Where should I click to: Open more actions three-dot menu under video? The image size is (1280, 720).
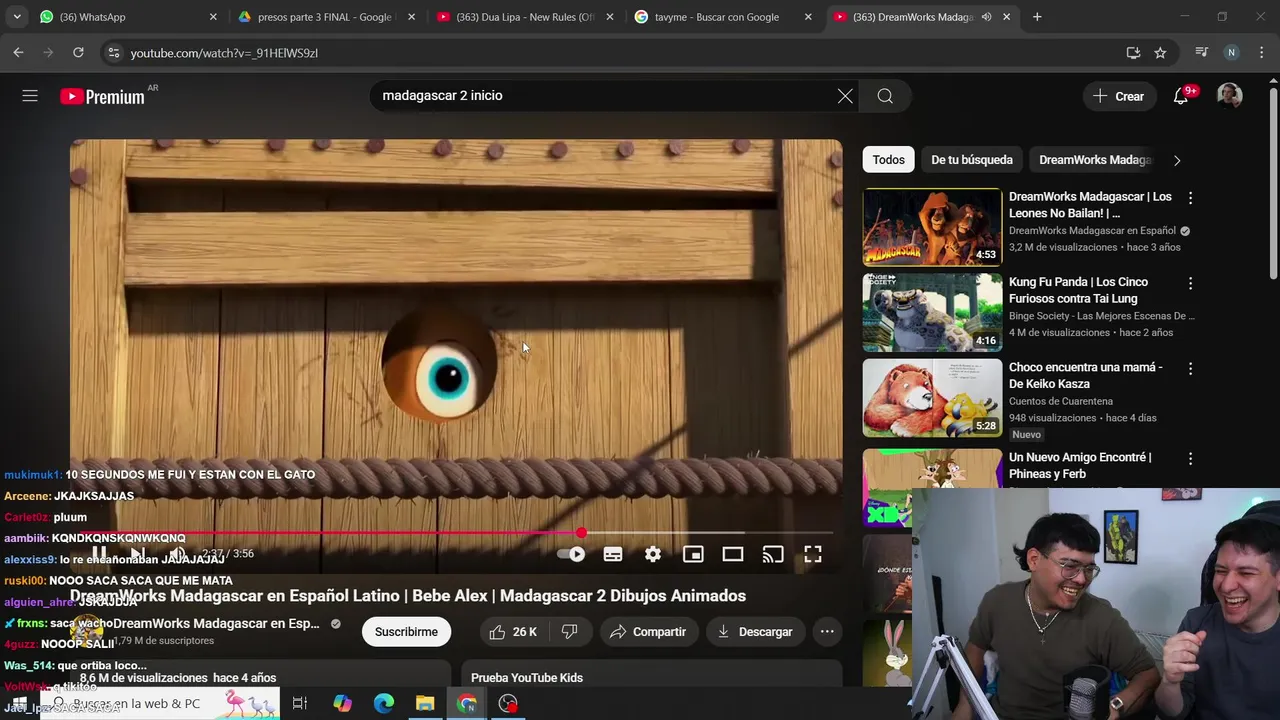coord(827,632)
